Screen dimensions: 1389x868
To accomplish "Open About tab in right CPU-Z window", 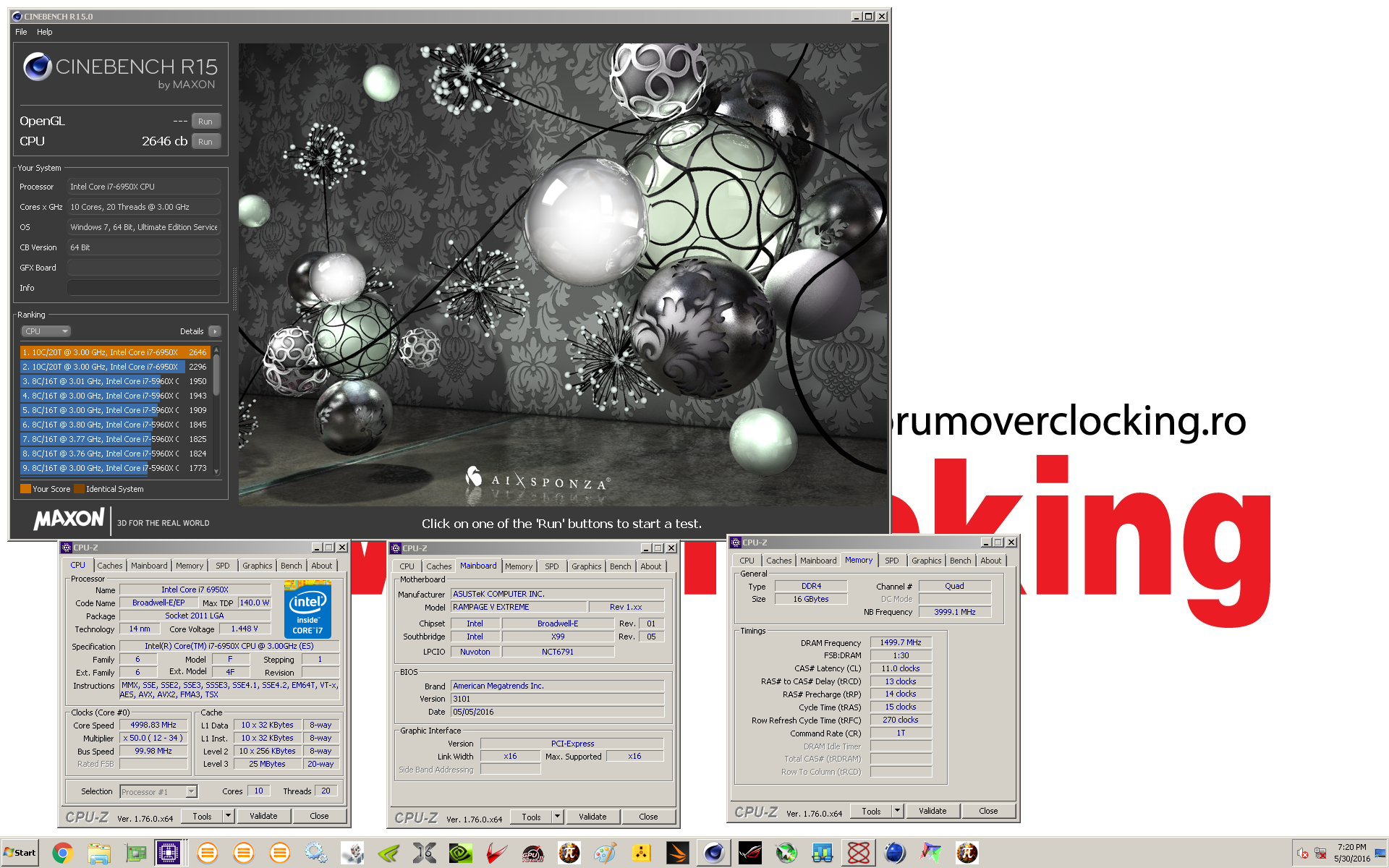I will (x=991, y=561).
